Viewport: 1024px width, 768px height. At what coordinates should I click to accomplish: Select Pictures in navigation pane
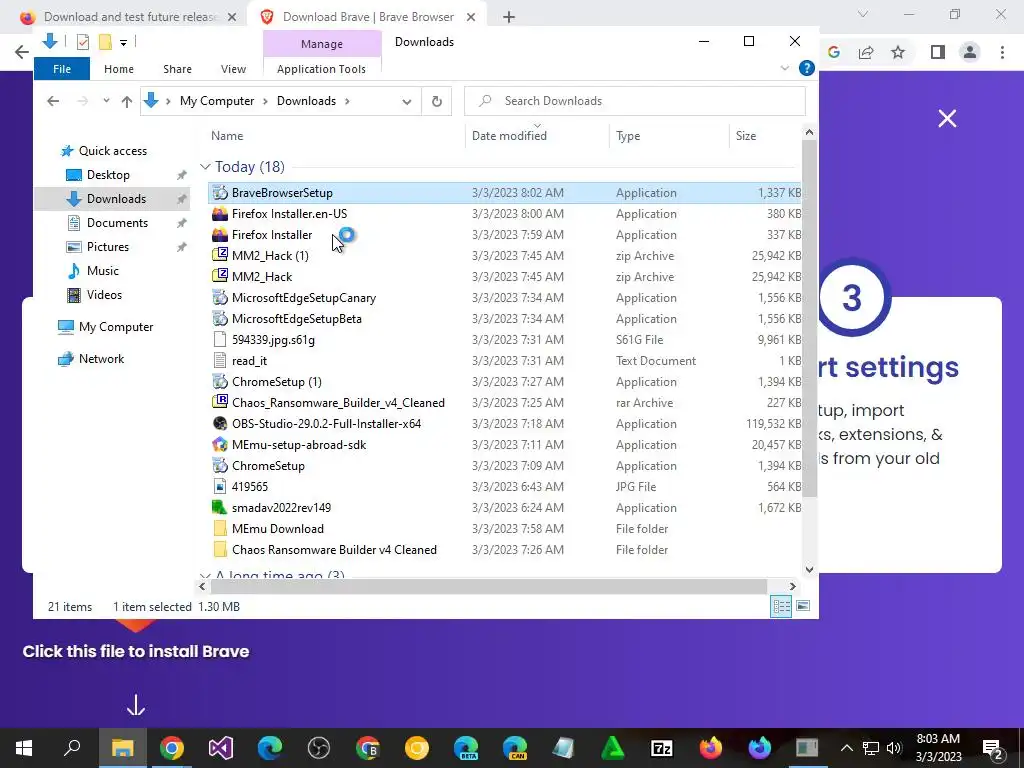tap(108, 247)
